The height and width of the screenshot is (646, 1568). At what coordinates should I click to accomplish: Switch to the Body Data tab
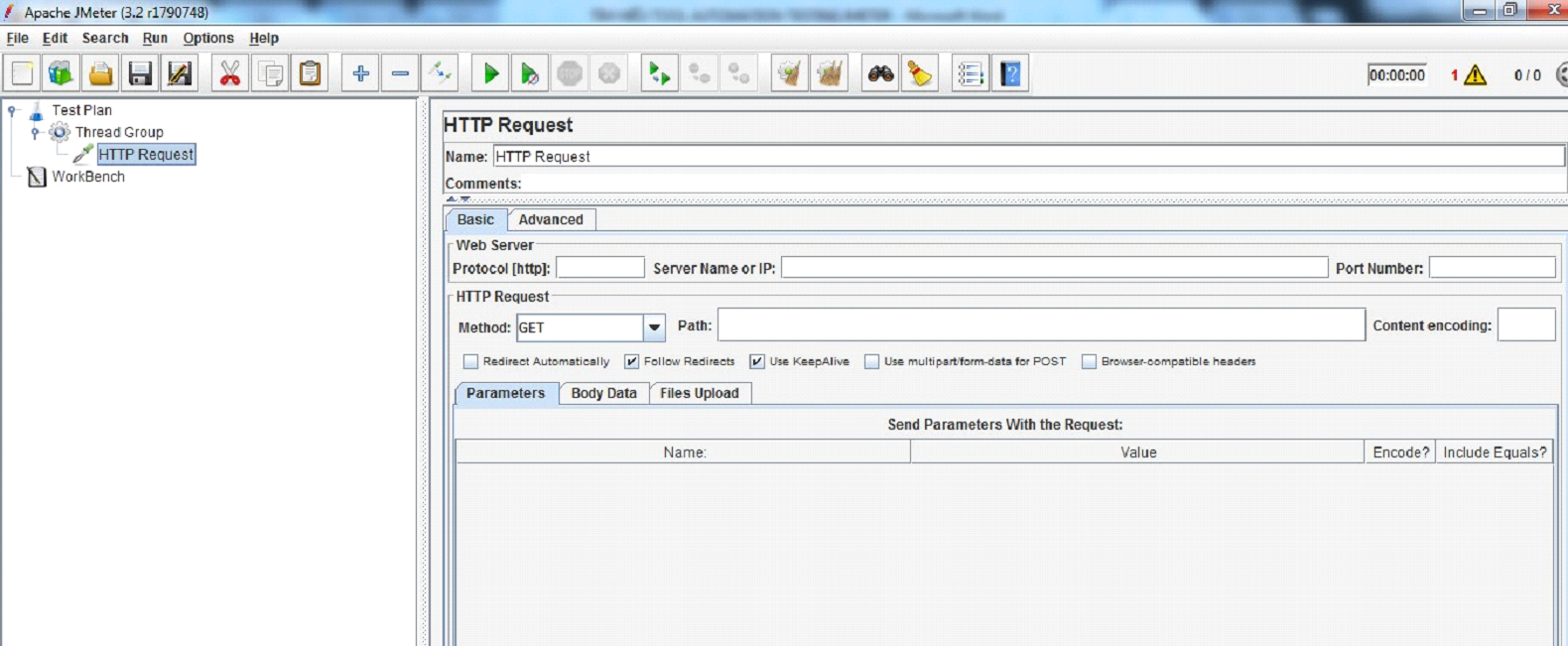[x=603, y=393]
